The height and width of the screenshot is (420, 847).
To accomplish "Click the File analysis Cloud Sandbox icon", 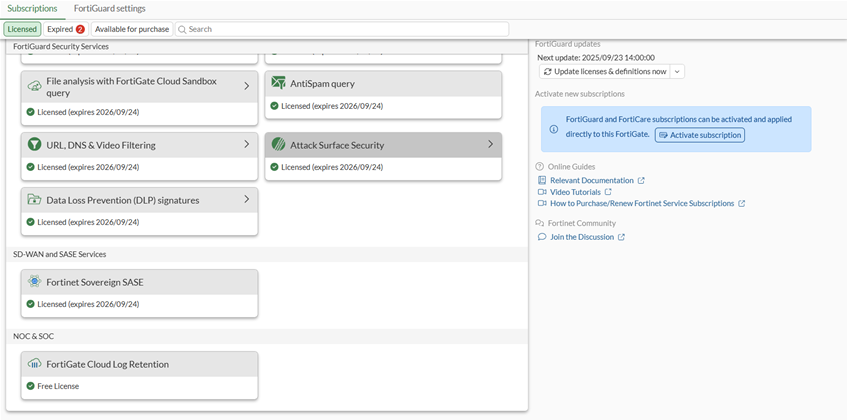I will coord(35,86).
